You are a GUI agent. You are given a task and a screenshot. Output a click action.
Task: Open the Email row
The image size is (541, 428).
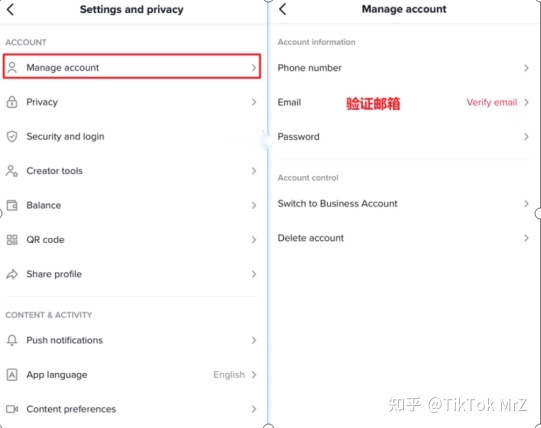coord(404,102)
